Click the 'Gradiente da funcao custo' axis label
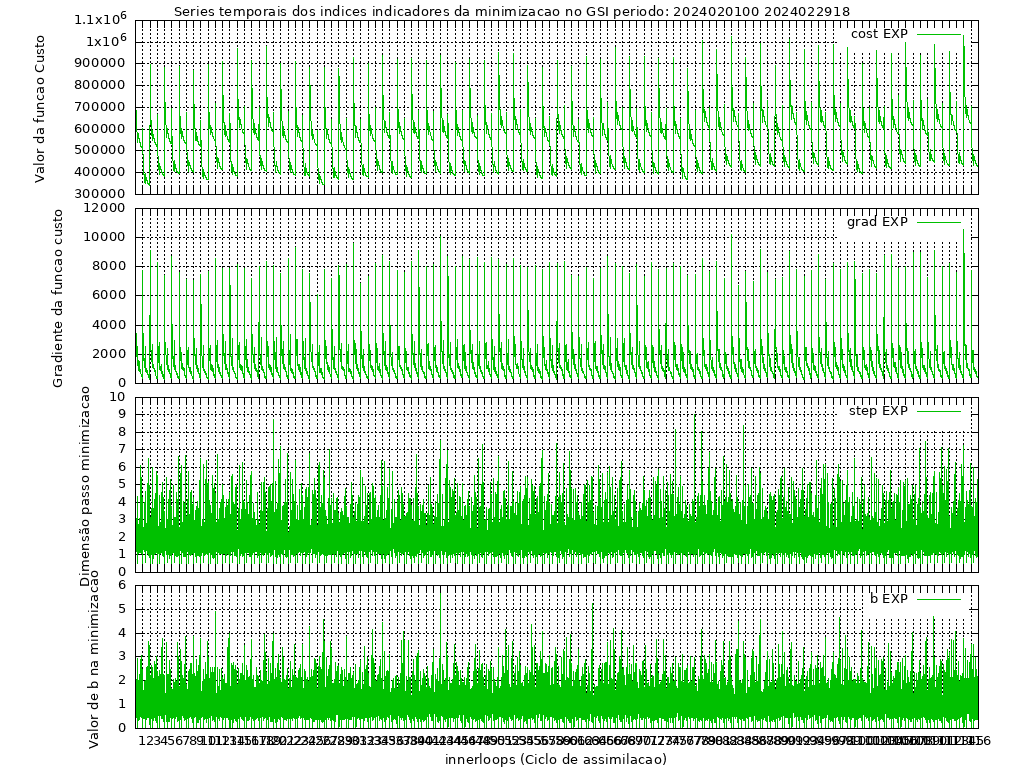Image resolution: width=1024 pixels, height=768 pixels. tap(58, 298)
